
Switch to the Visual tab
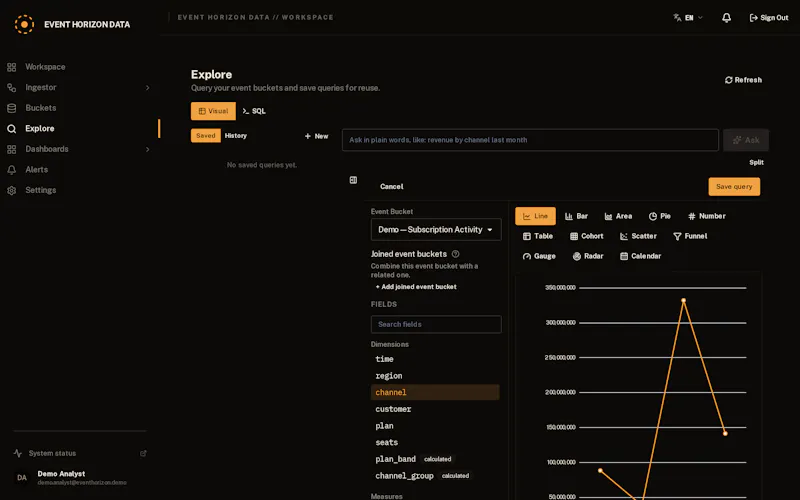pyautogui.click(x=213, y=111)
